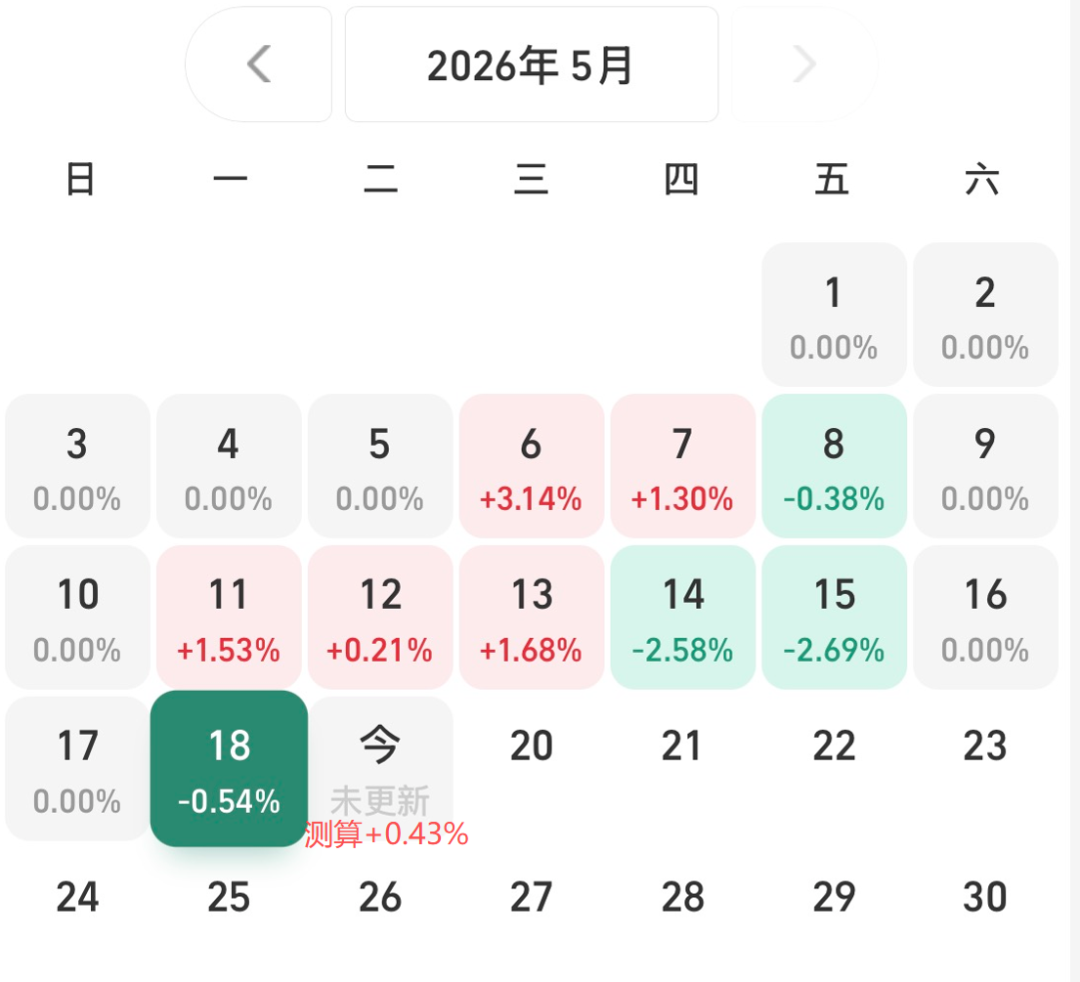
Task: Select May 4 day cell
Action: click(x=229, y=466)
